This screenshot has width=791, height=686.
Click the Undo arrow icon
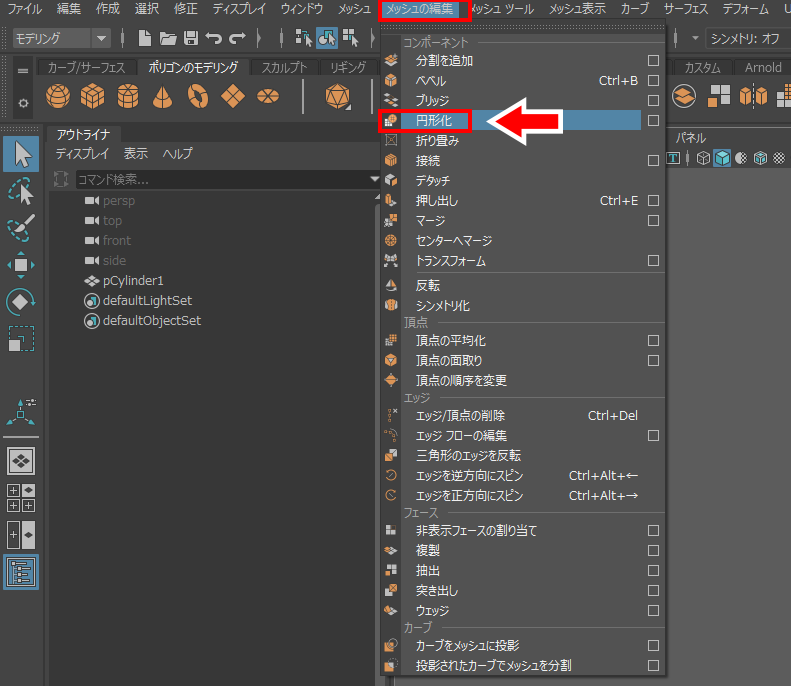click(214, 38)
